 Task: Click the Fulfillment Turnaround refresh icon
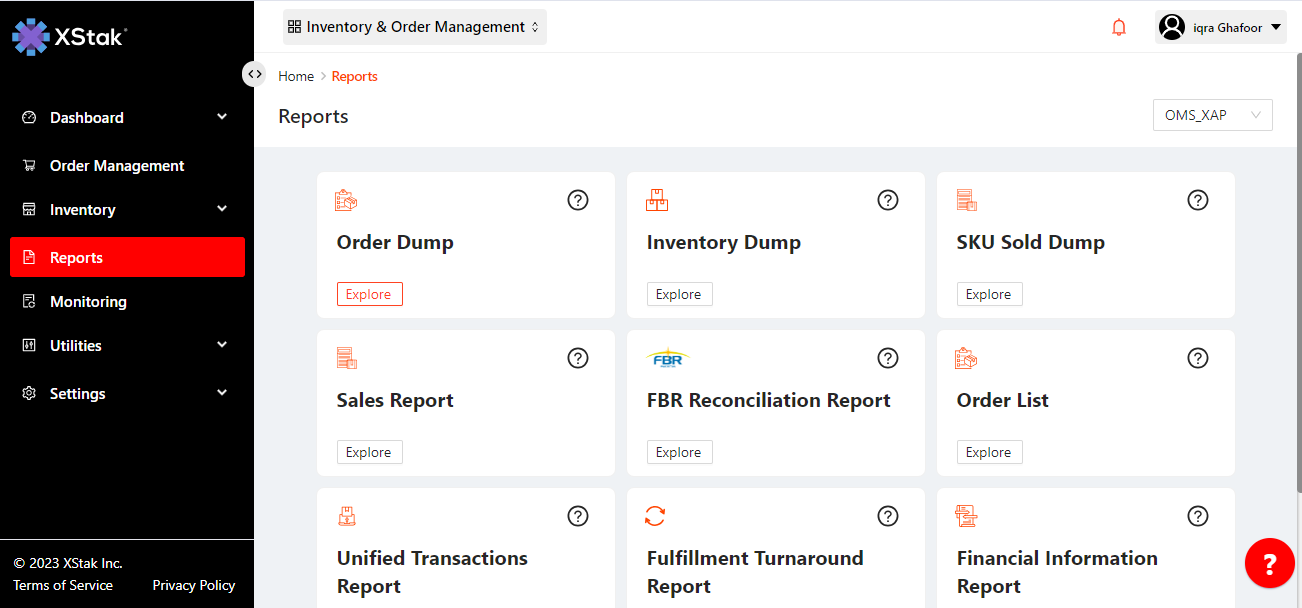[655, 516]
